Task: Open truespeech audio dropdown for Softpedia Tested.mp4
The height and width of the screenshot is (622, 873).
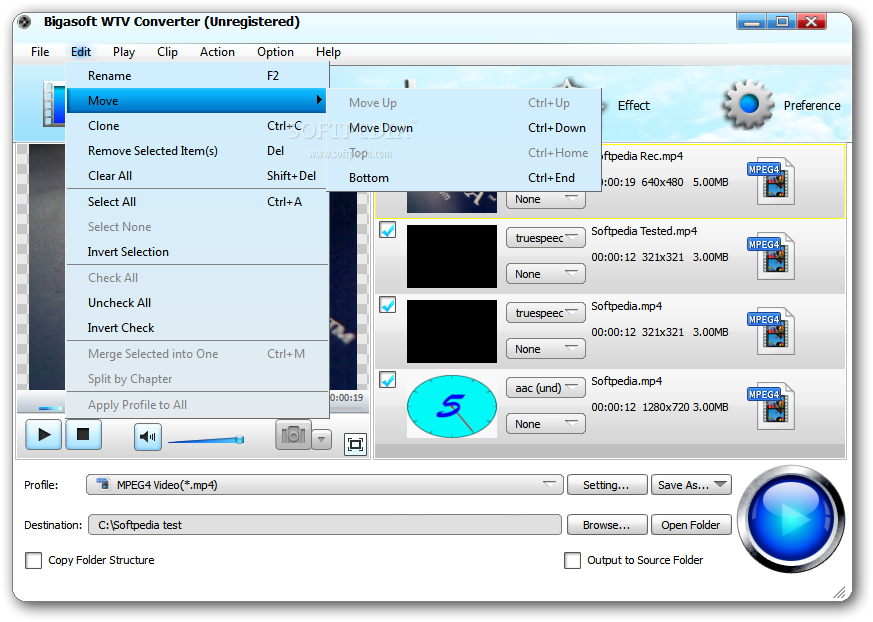Action: point(546,238)
